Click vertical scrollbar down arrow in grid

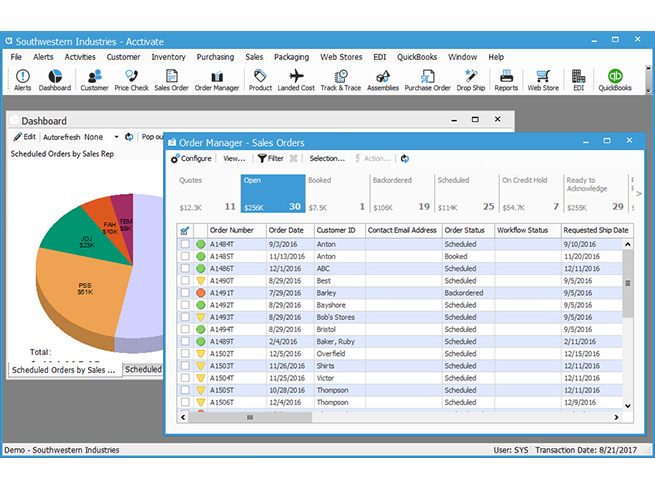tap(627, 406)
